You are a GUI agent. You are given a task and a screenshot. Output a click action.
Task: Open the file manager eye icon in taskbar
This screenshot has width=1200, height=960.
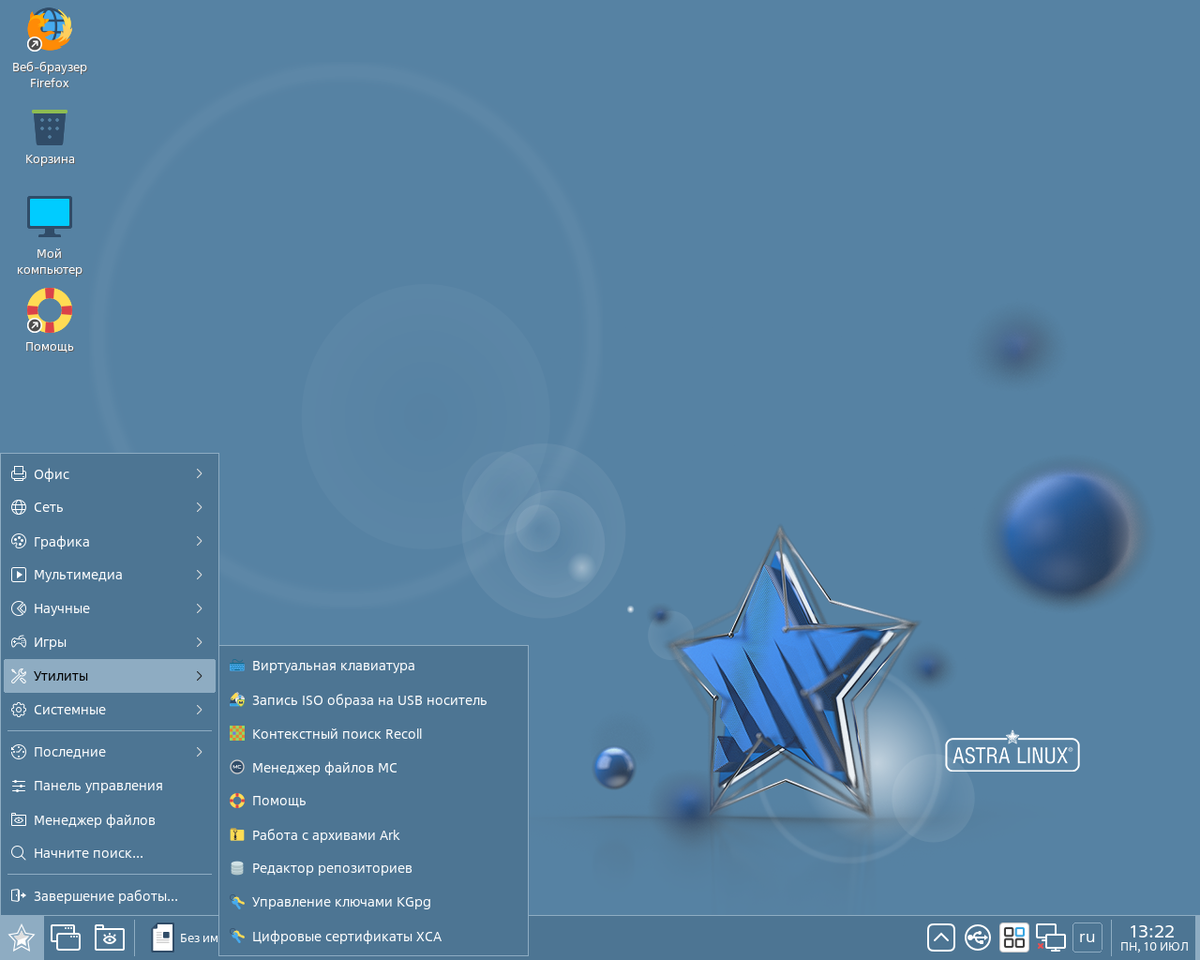point(110,938)
